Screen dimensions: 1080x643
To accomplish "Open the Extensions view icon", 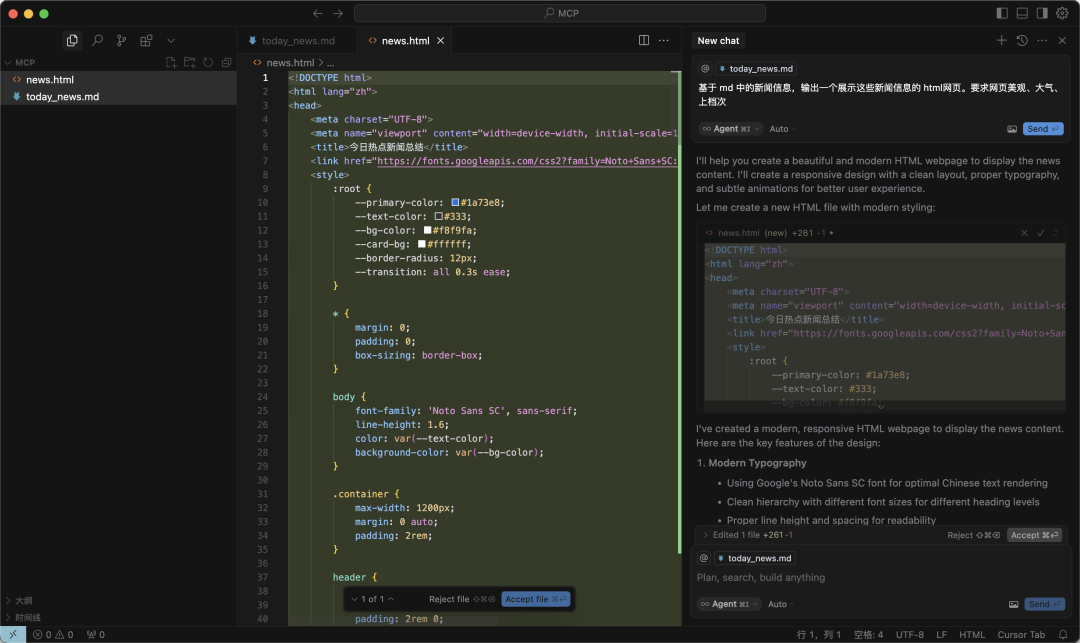I will pos(146,41).
